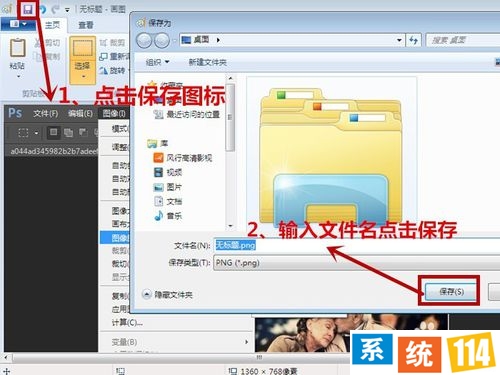Image resolution: width=500 pixels, height=375 pixels.
Task: Click the 旋转 rotate tool in Paint
Action: pyautogui.click(x=113, y=70)
